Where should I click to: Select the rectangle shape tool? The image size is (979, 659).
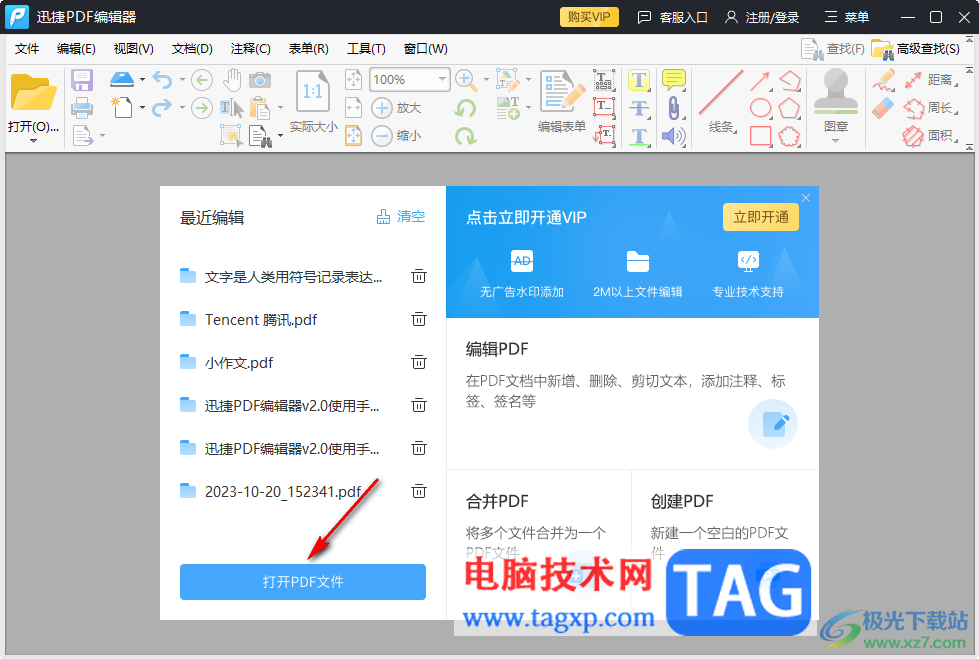(760, 136)
